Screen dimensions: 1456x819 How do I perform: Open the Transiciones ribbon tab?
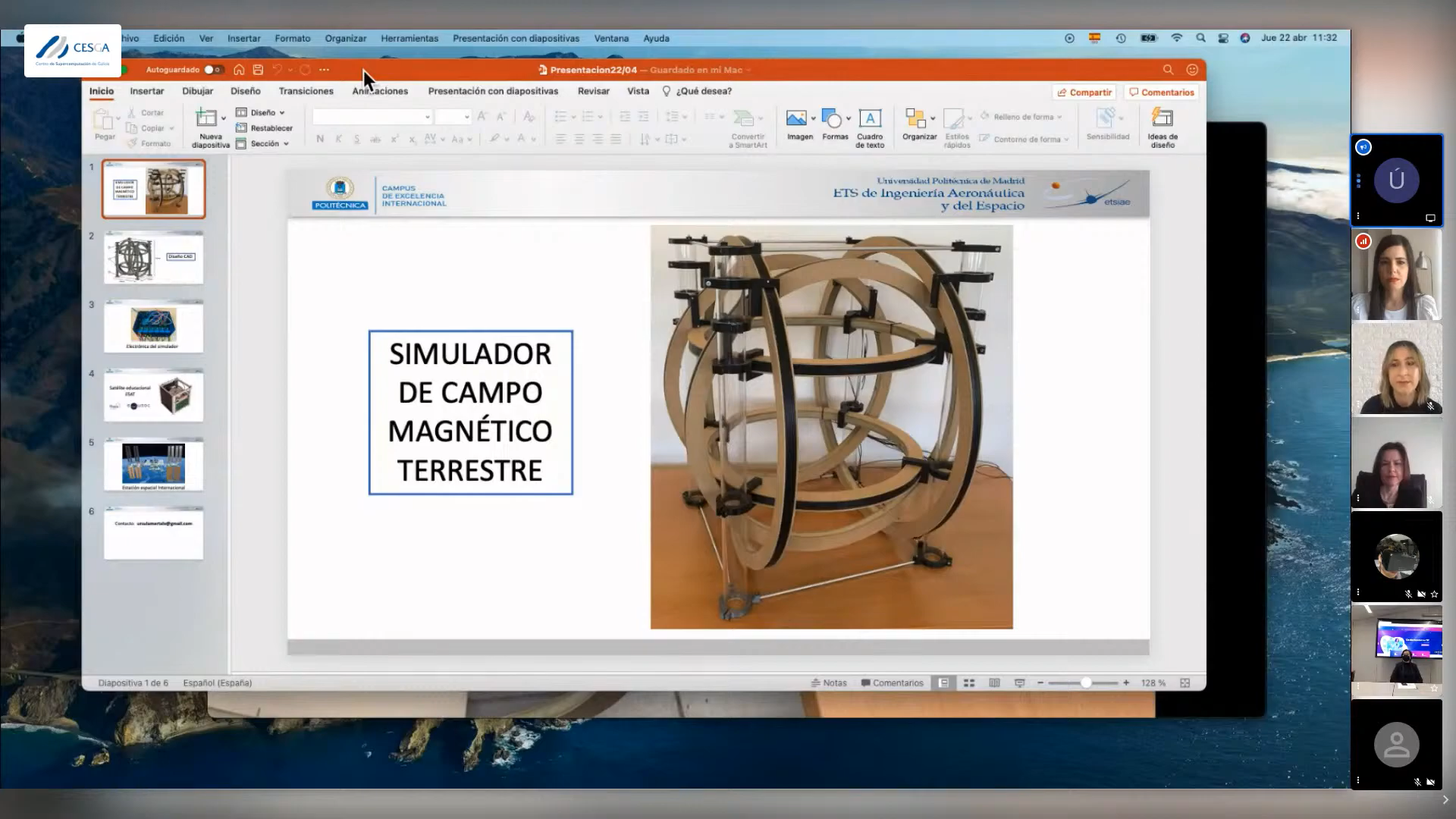tap(306, 91)
